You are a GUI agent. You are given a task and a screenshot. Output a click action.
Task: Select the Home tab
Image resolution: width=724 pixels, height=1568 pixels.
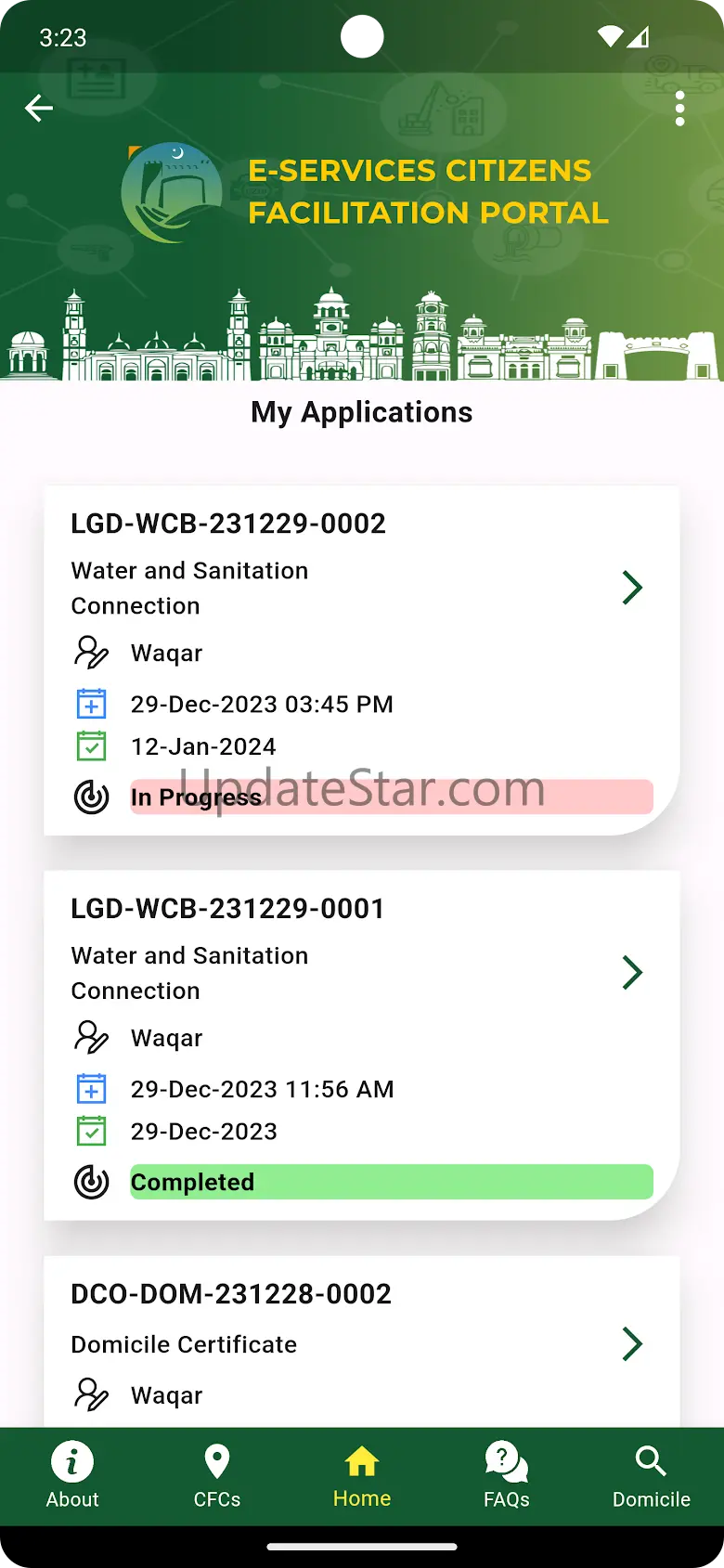(362, 1476)
